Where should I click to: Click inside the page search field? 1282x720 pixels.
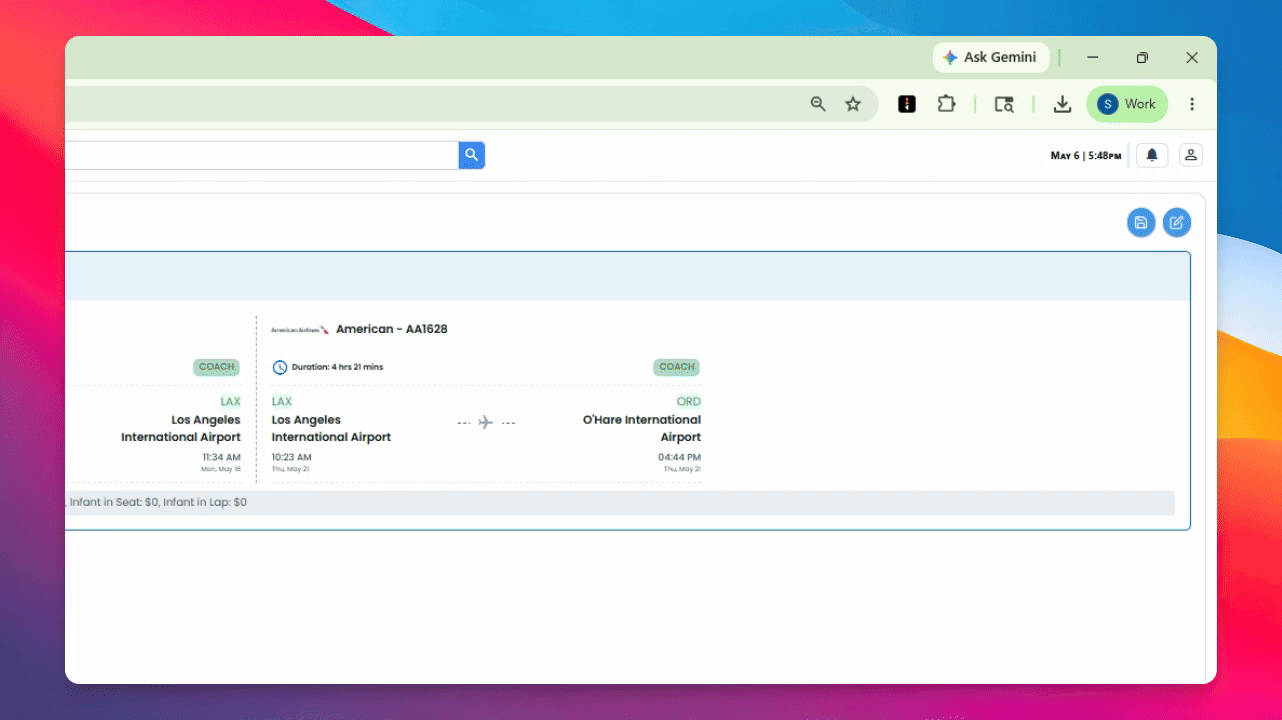(x=262, y=155)
